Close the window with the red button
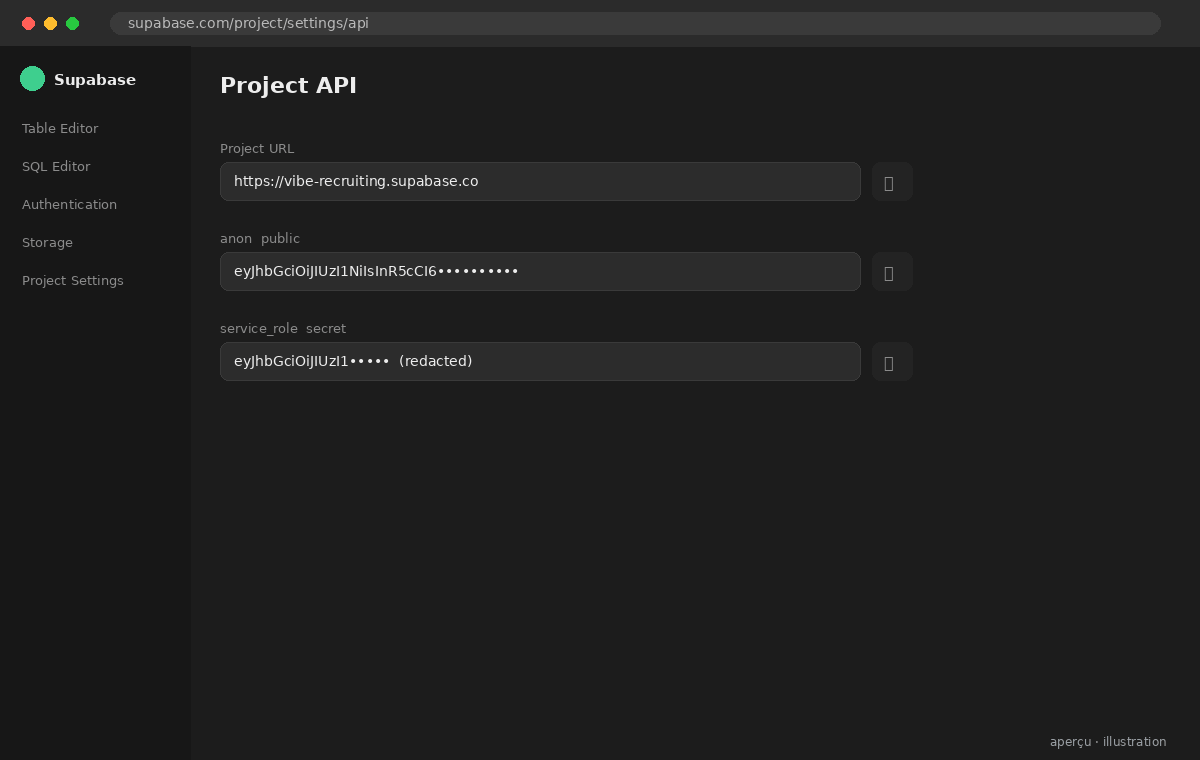Screen dimensions: 1200x760 28,23
